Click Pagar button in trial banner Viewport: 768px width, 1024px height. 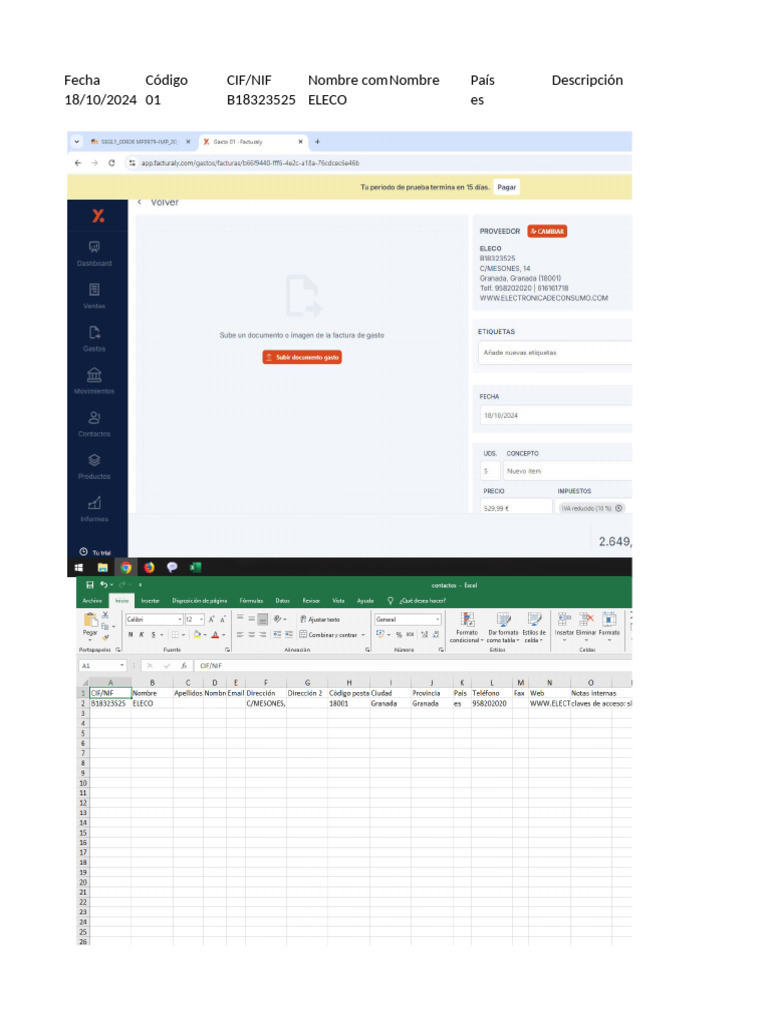tap(507, 187)
